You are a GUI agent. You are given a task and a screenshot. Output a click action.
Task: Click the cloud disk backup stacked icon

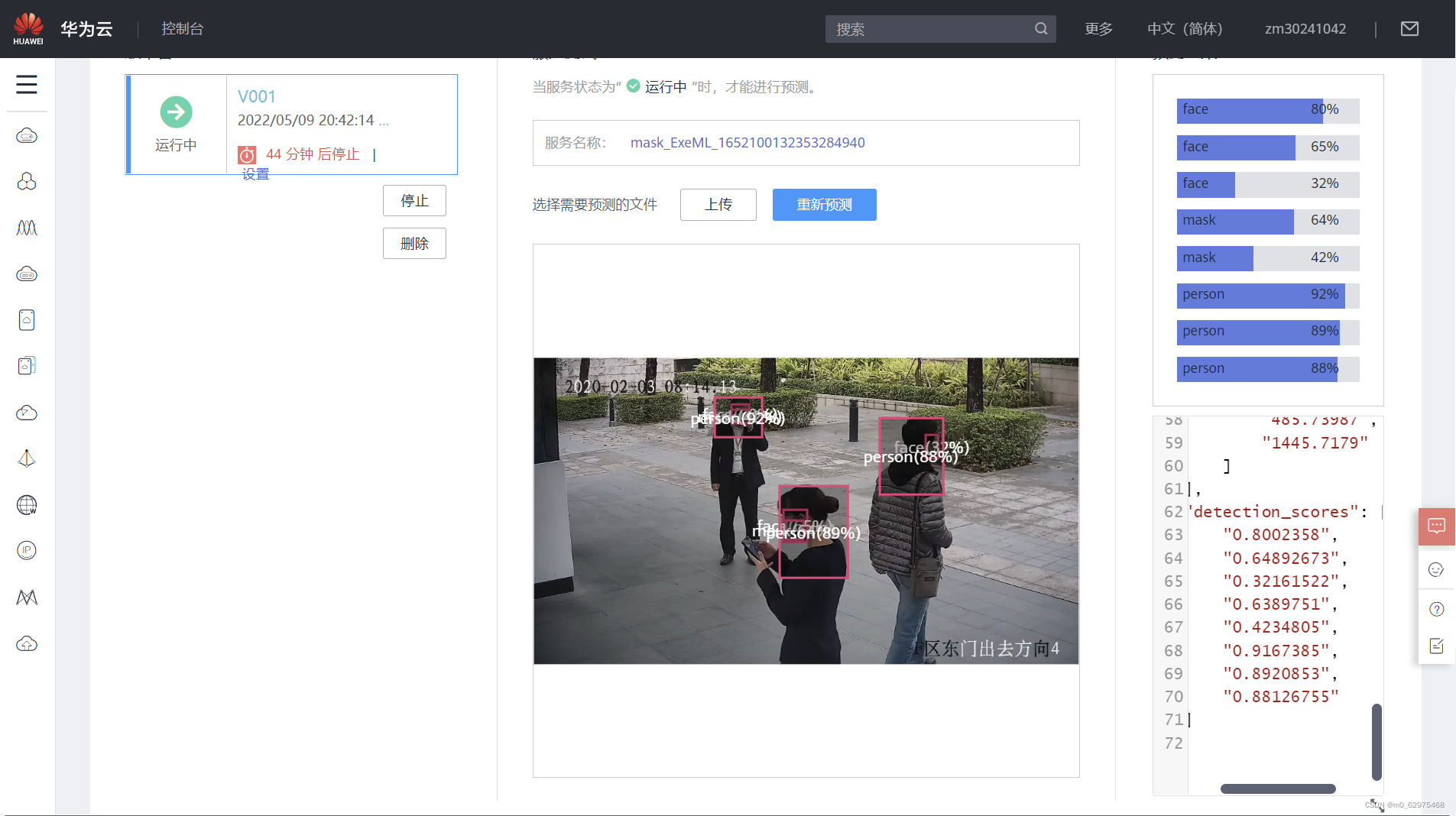(x=27, y=366)
